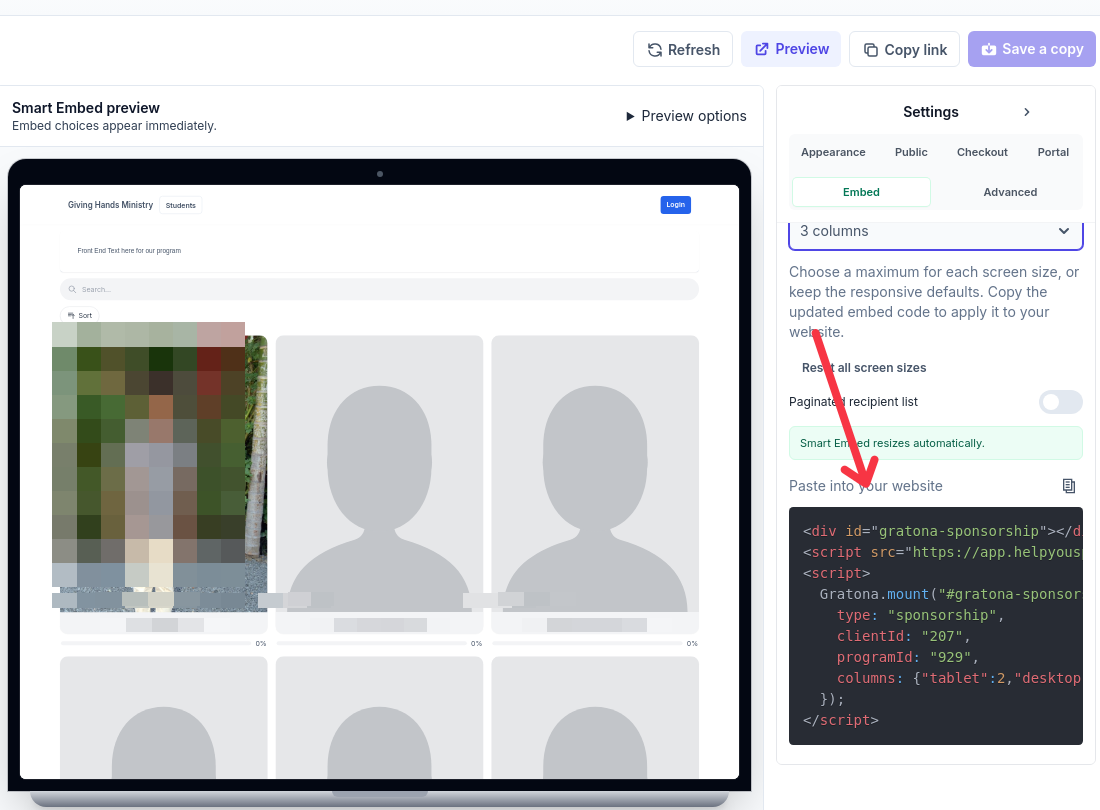Click 'Paste into your website' label
Viewport: 1100px width, 810px height.
866,486
